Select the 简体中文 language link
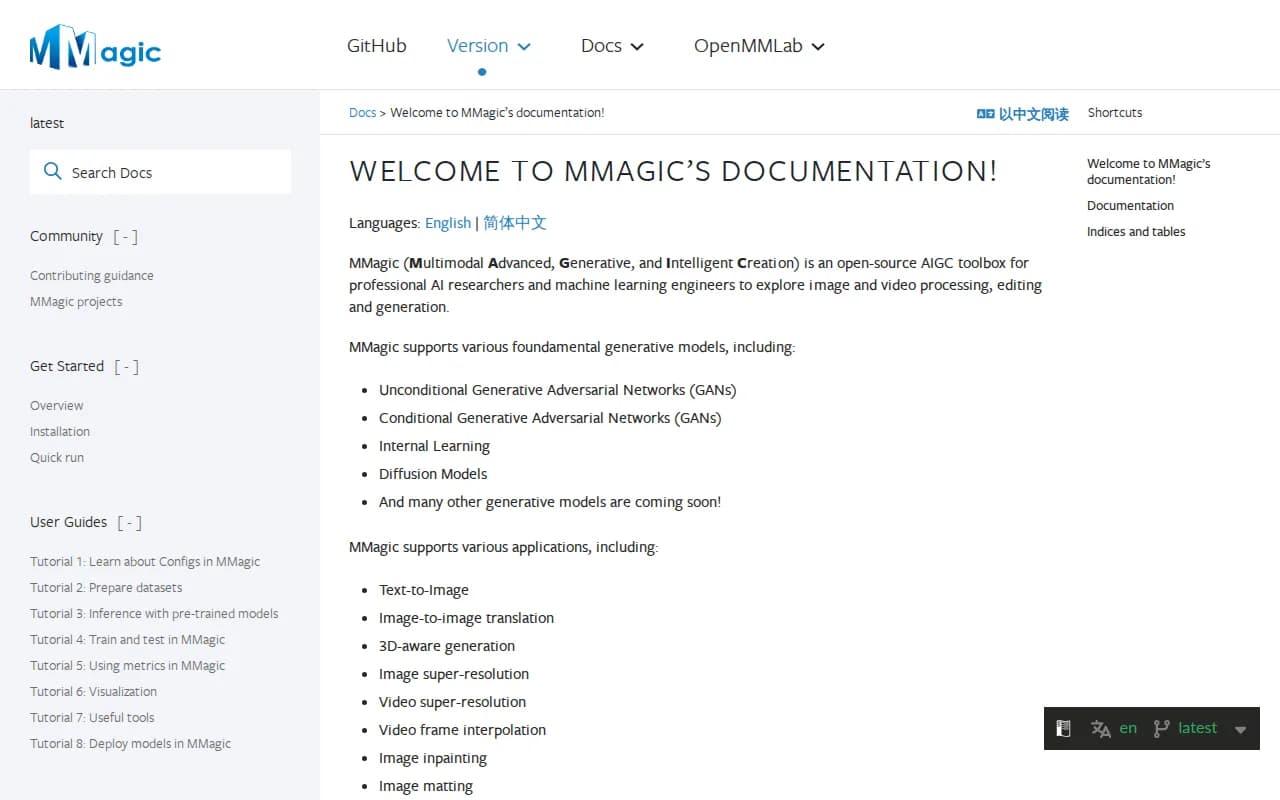This screenshot has height=800, width=1280. point(515,223)
